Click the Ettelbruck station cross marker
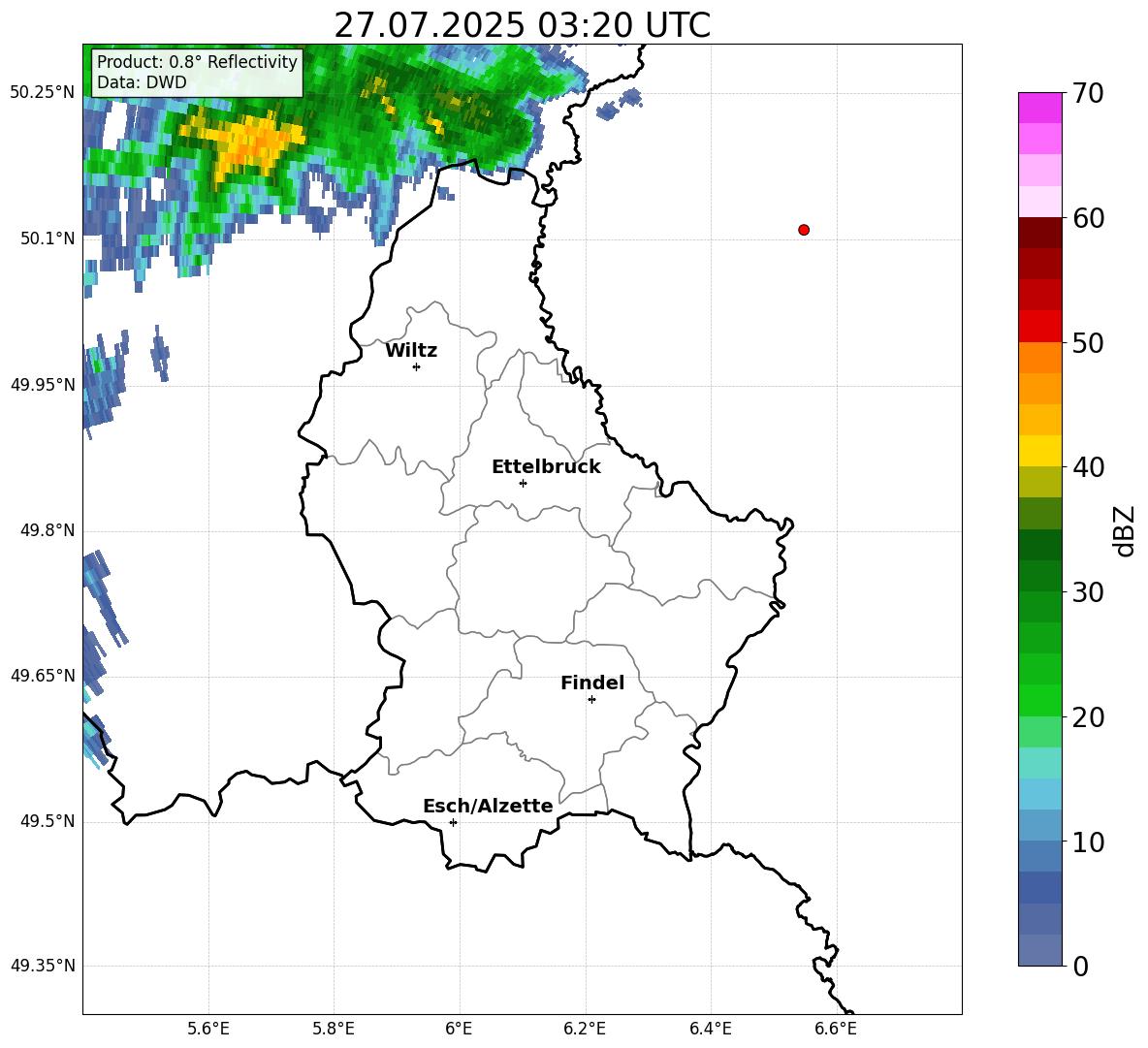Image resolution: width=1148 pixels, height=1048 pixels. coord(523,483)
